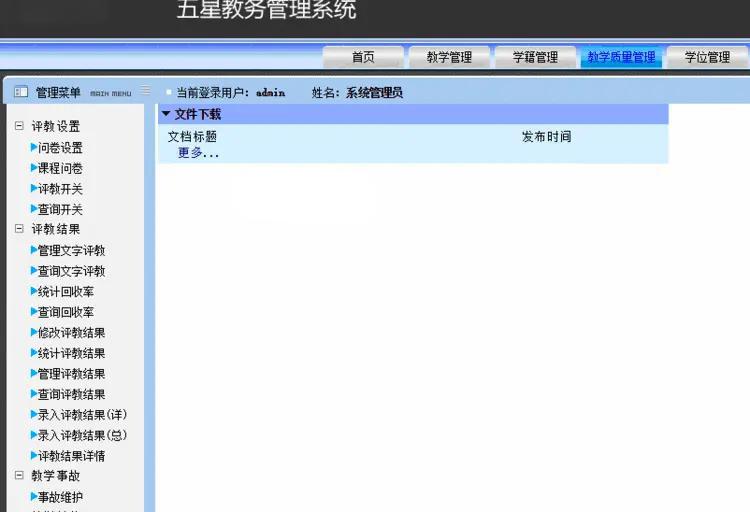The image size is (750, 512).
Task: Click the 评教结果 group label
Action: 55,229
